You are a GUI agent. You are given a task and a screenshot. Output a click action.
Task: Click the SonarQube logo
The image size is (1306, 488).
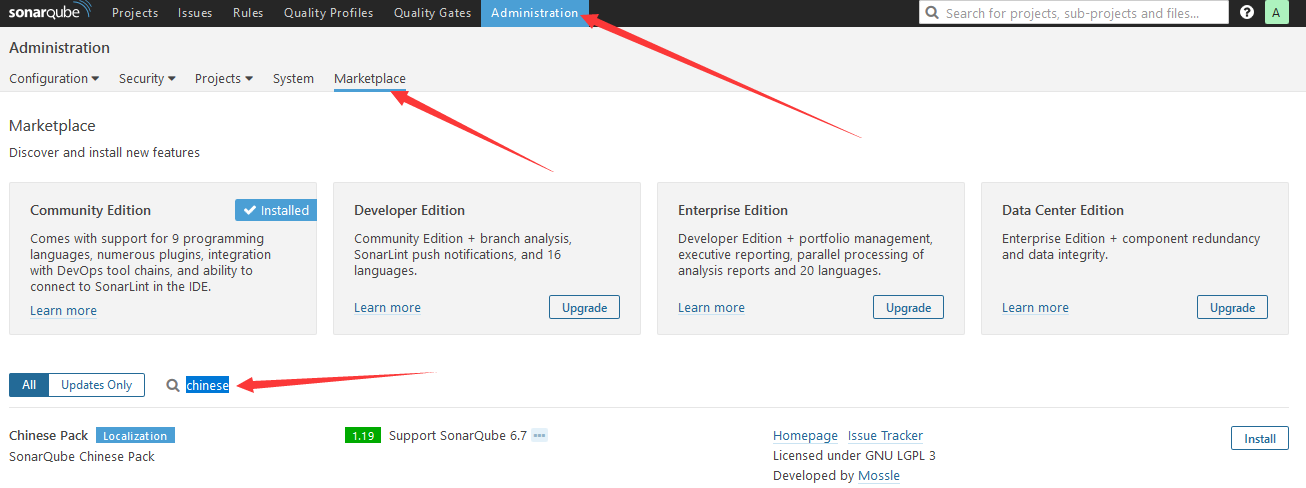(47, 13)
